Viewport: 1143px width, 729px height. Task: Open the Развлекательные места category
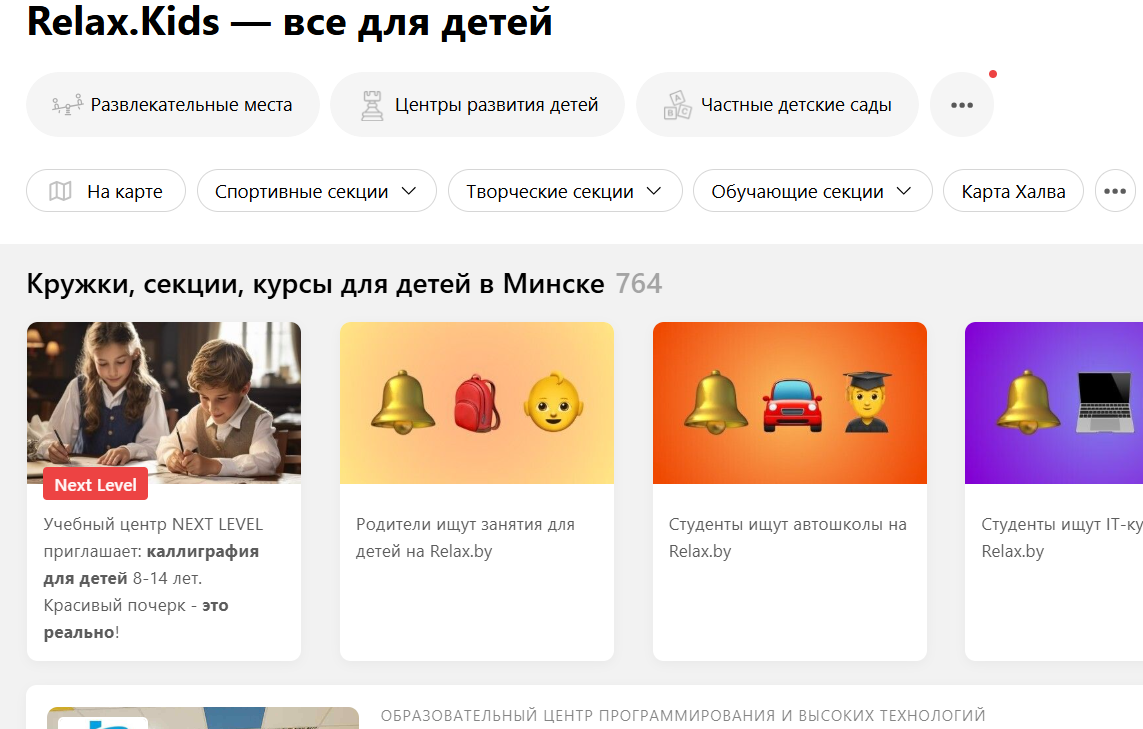pos(173,104)
